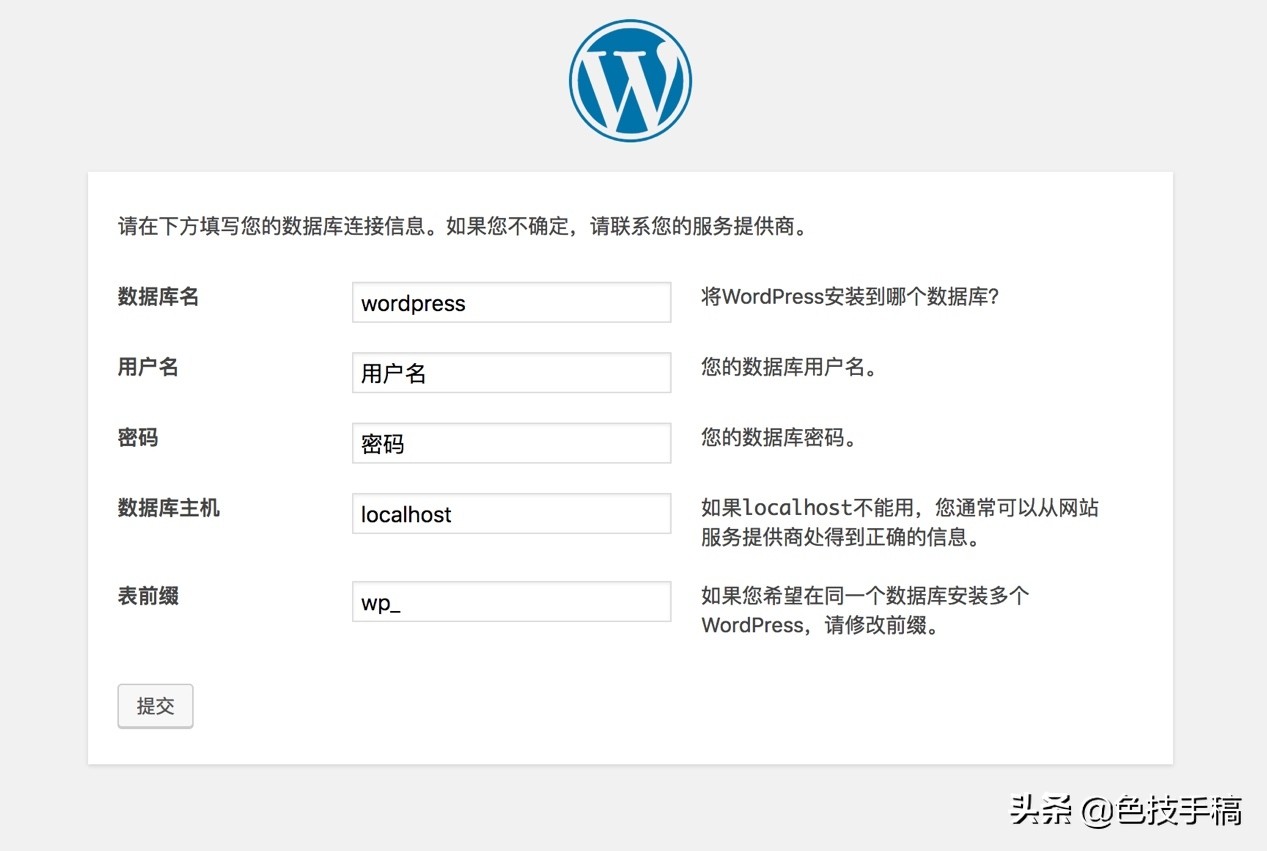Click the table prefix field containing wp_
1267x851 pixels.
(511, 602)
